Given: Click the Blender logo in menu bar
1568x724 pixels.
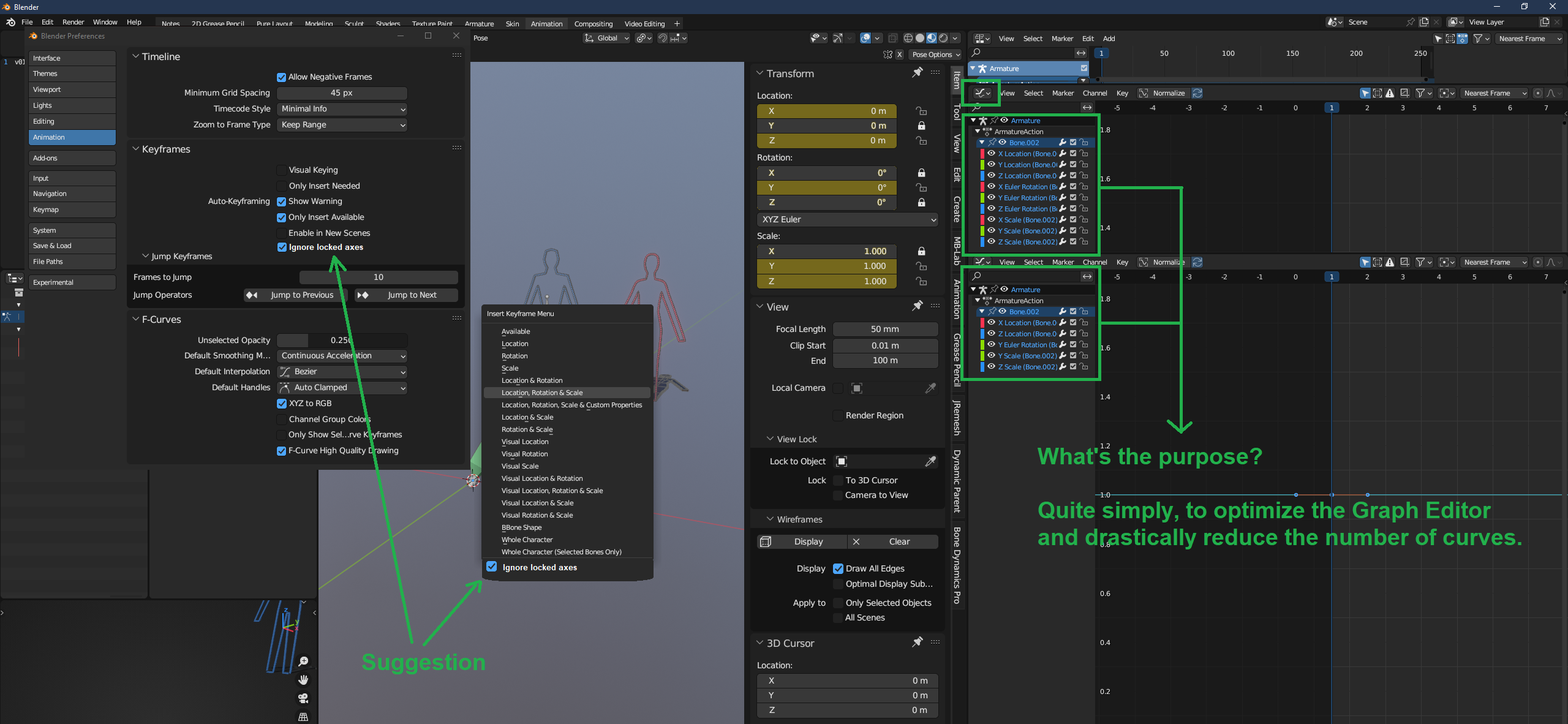Looking at the screenshot, I should click(x=10, y=22).
